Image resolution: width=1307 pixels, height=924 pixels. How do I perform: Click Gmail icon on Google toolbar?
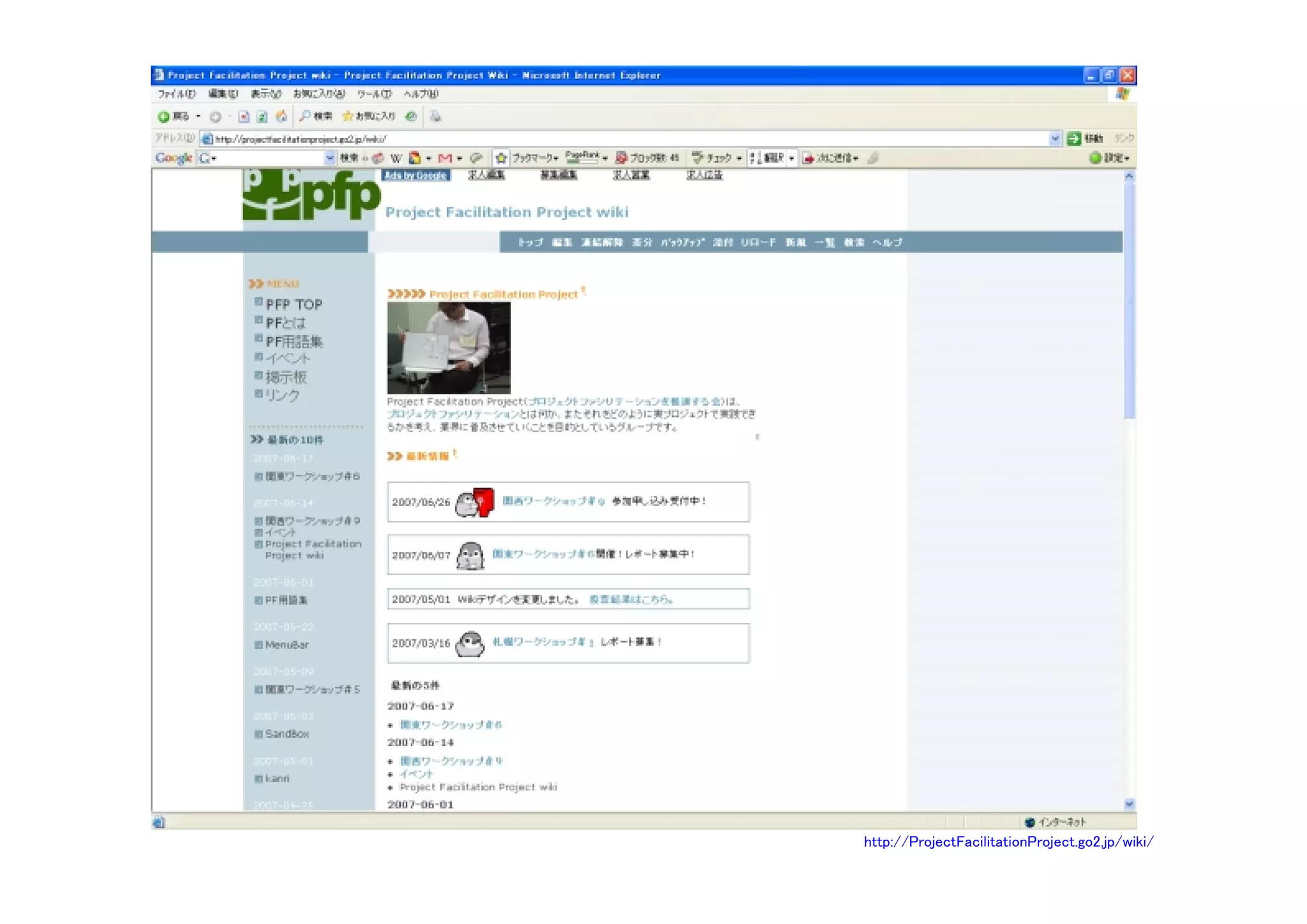point(445,158)
